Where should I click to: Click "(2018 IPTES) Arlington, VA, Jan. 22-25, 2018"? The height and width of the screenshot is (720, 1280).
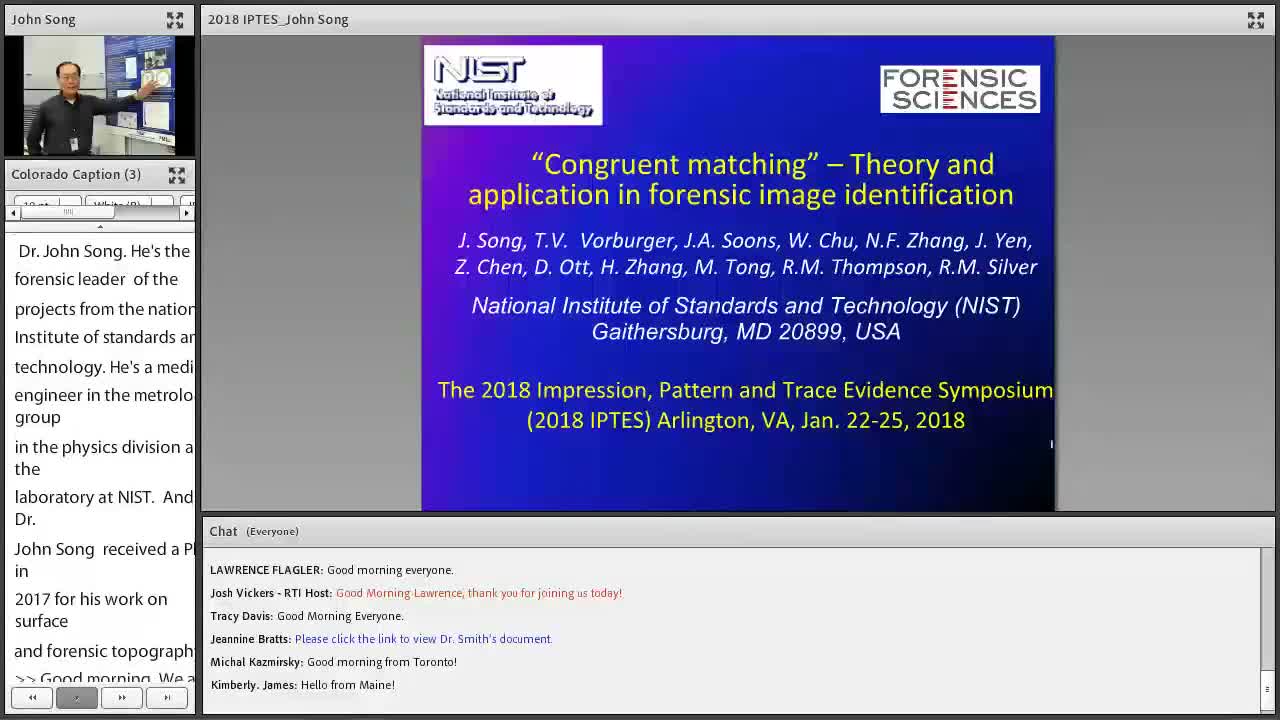coord(746,420)
